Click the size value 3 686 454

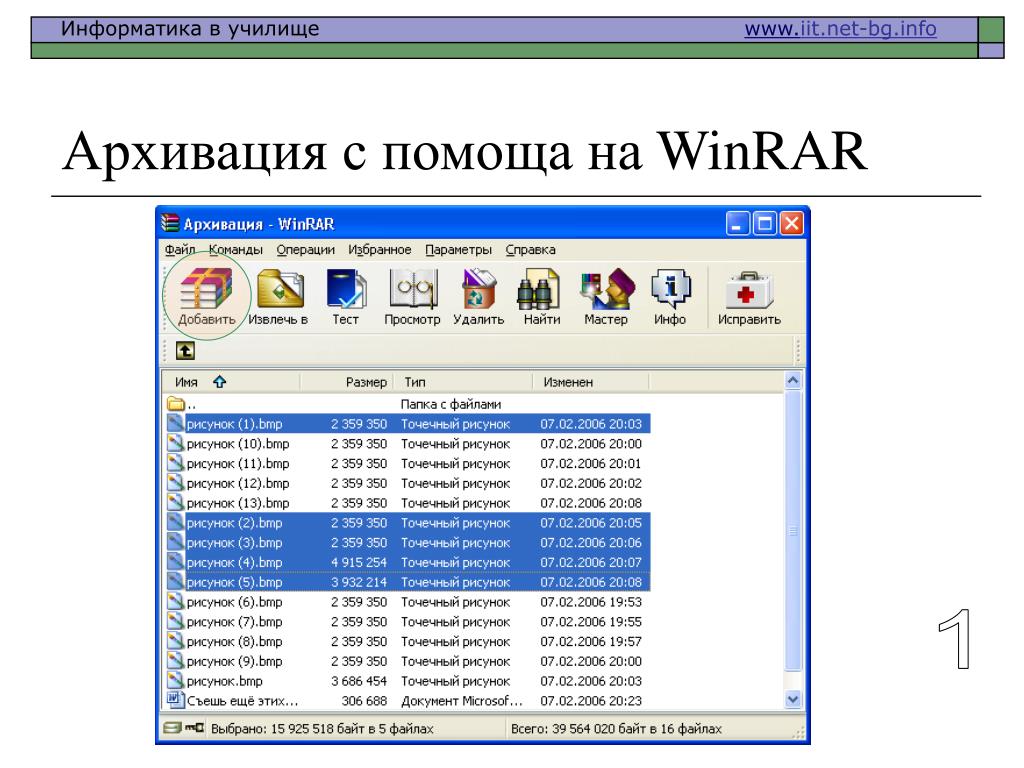(359, 681)
